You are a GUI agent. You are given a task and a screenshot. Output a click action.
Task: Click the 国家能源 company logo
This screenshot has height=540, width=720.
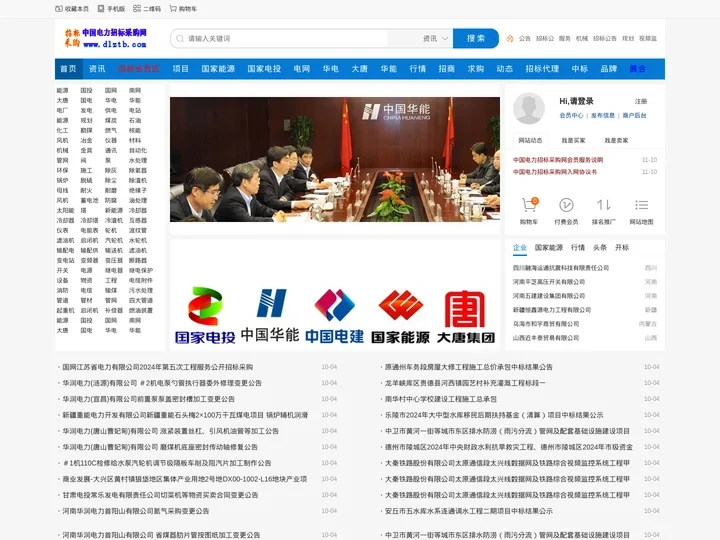[x=400, y=316]
